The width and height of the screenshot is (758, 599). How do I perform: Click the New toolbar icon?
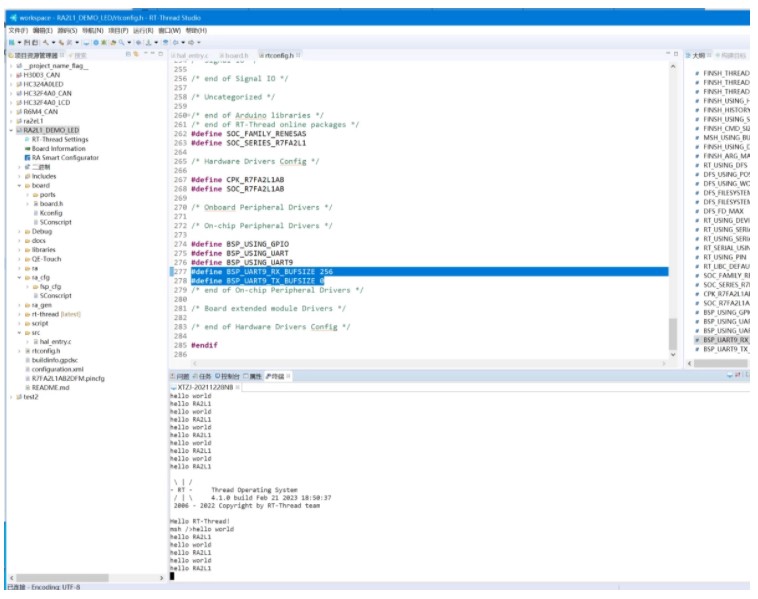[12, 43]
